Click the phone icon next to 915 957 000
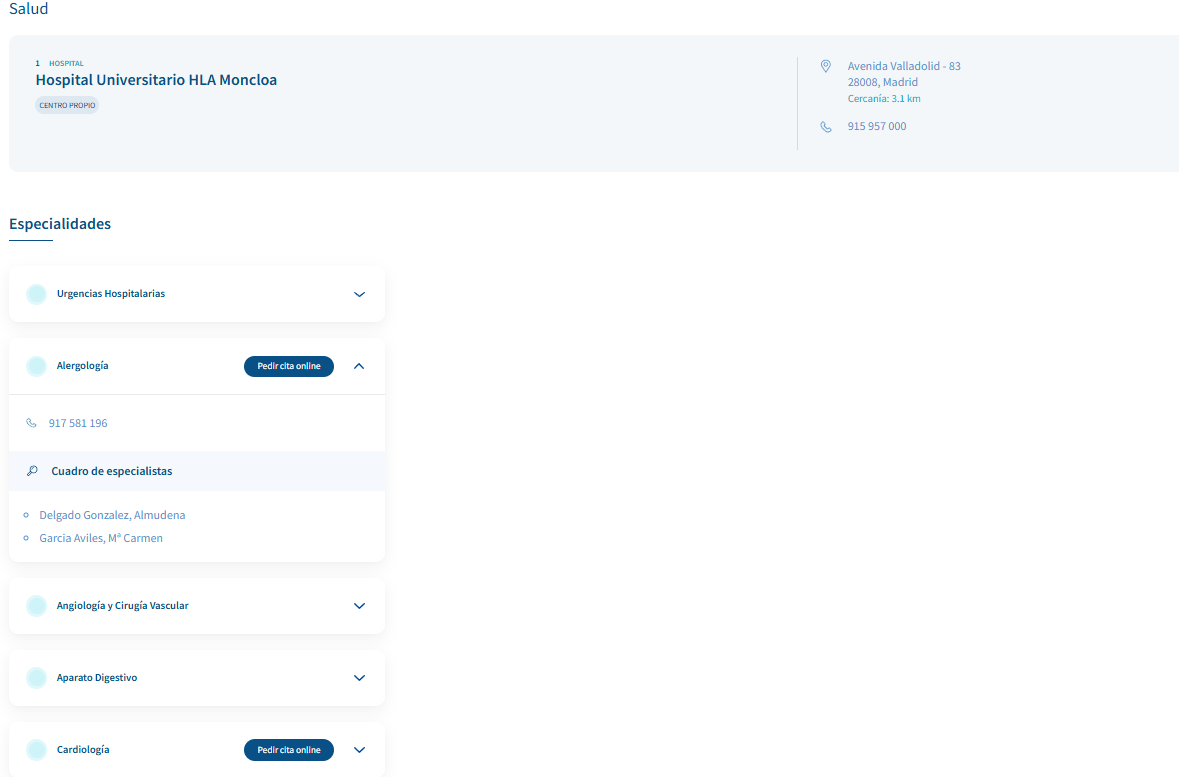 825,127
